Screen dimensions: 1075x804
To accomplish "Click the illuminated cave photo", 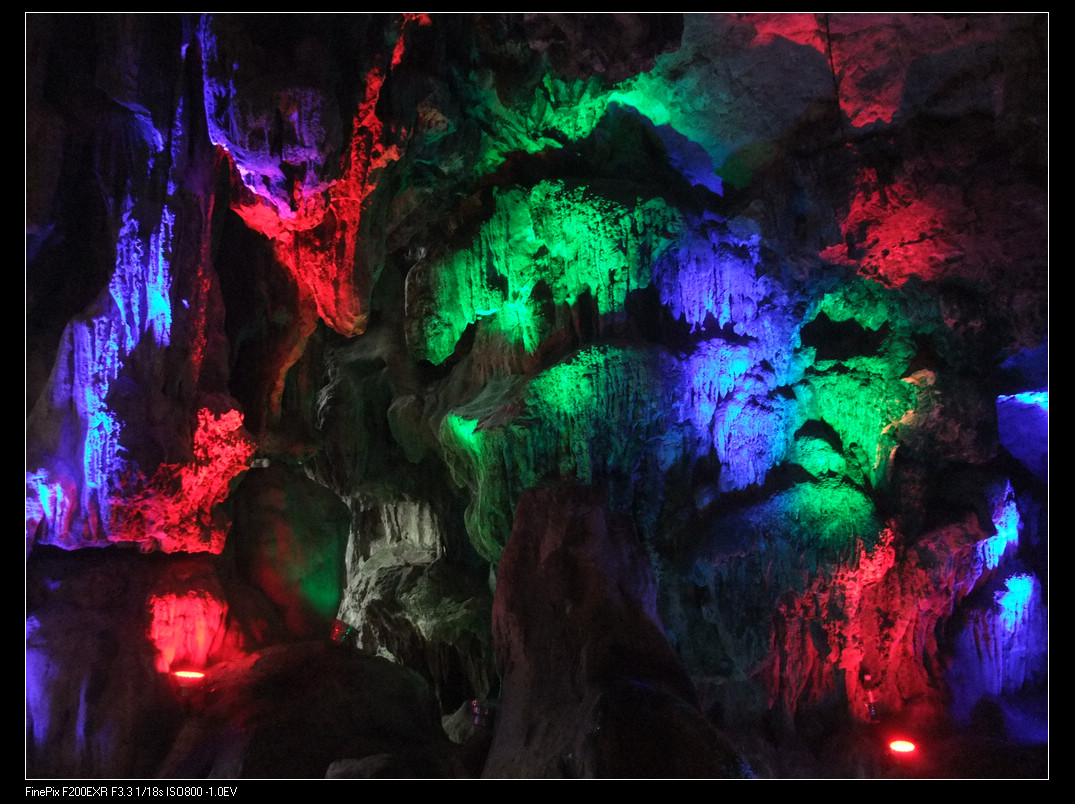I will 537,396.
